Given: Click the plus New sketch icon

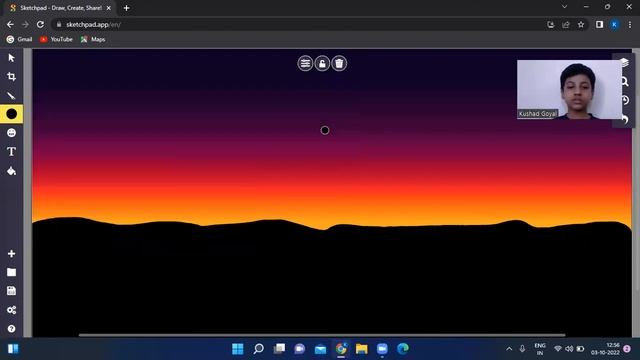Looking at the screenshot, I should [11, 253].
